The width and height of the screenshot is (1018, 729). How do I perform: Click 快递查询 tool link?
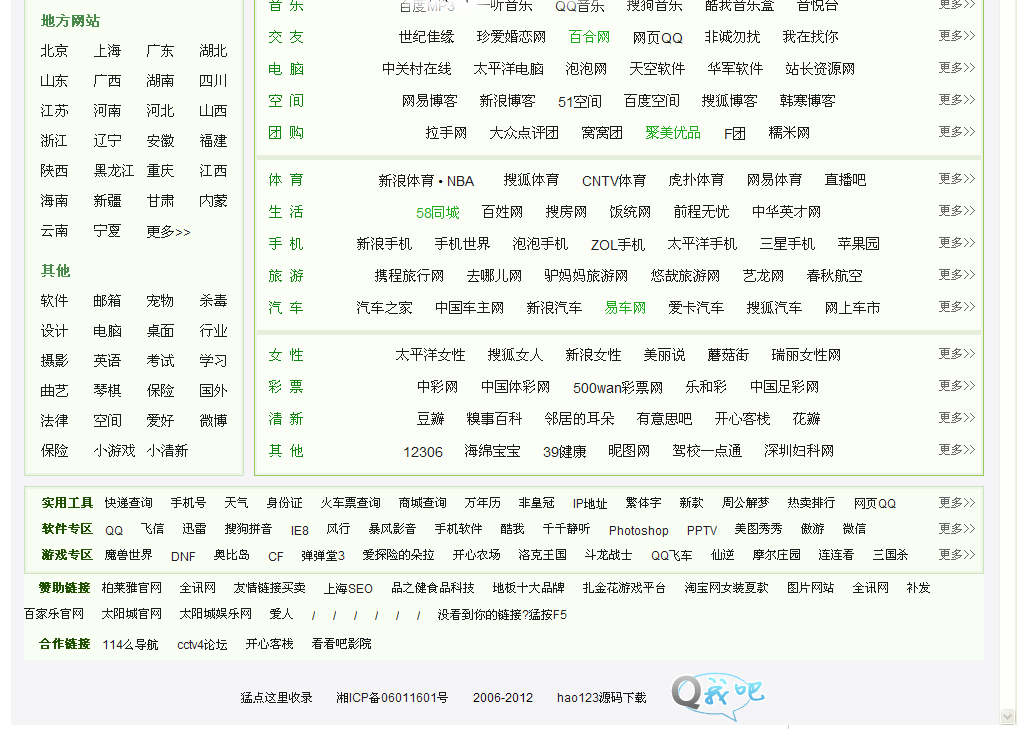pos(129,503)
